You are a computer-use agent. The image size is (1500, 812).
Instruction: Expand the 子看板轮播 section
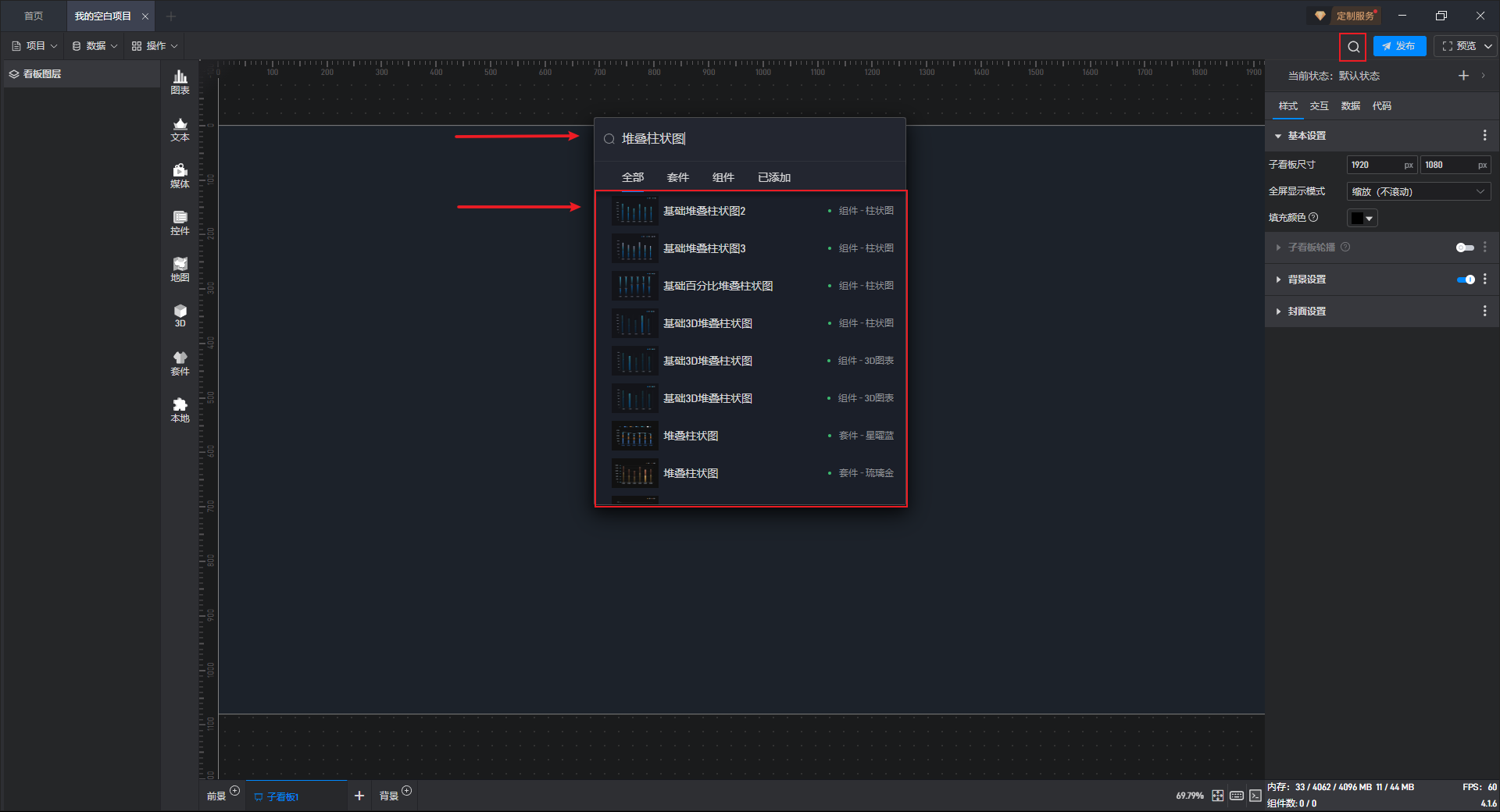point(1278,248)
